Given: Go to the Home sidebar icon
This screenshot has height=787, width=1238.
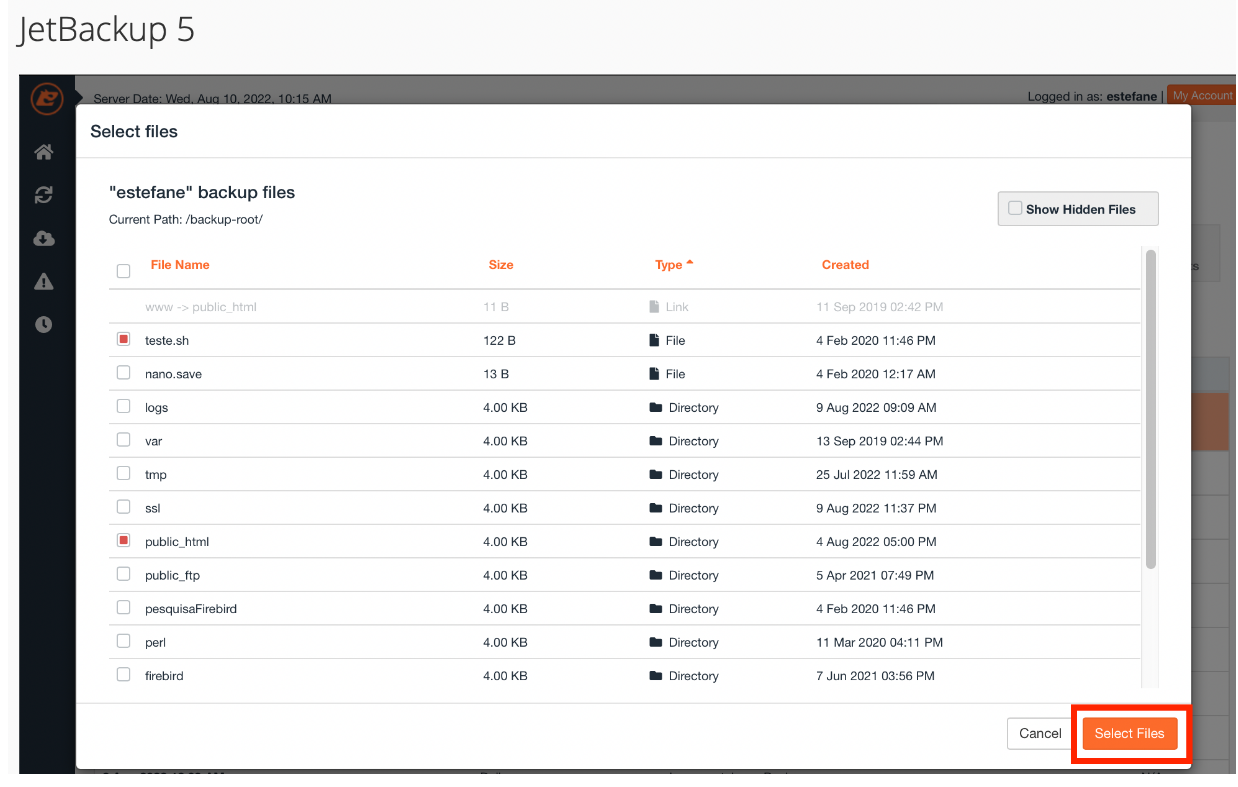Looking at the screenshot, I should 43,152.
